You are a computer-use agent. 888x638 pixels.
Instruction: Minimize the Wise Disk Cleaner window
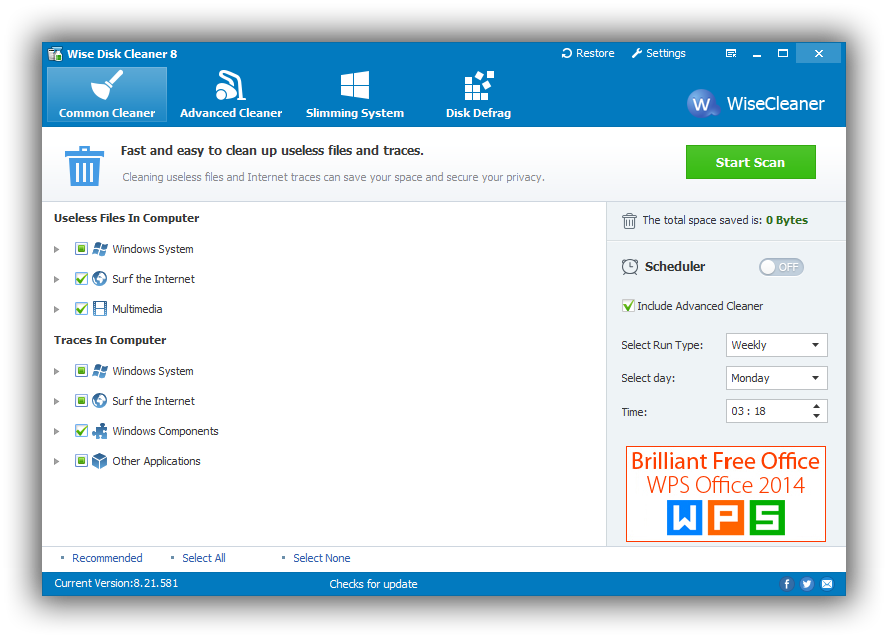pyautogui.click(x=757, y=54)
